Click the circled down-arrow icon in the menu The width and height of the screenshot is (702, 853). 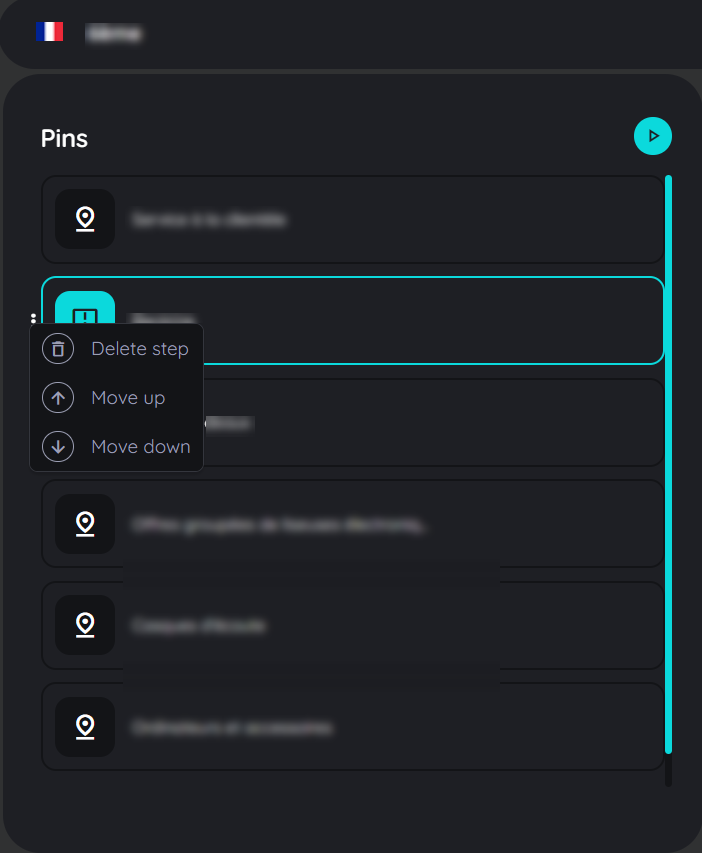point(58,446)
